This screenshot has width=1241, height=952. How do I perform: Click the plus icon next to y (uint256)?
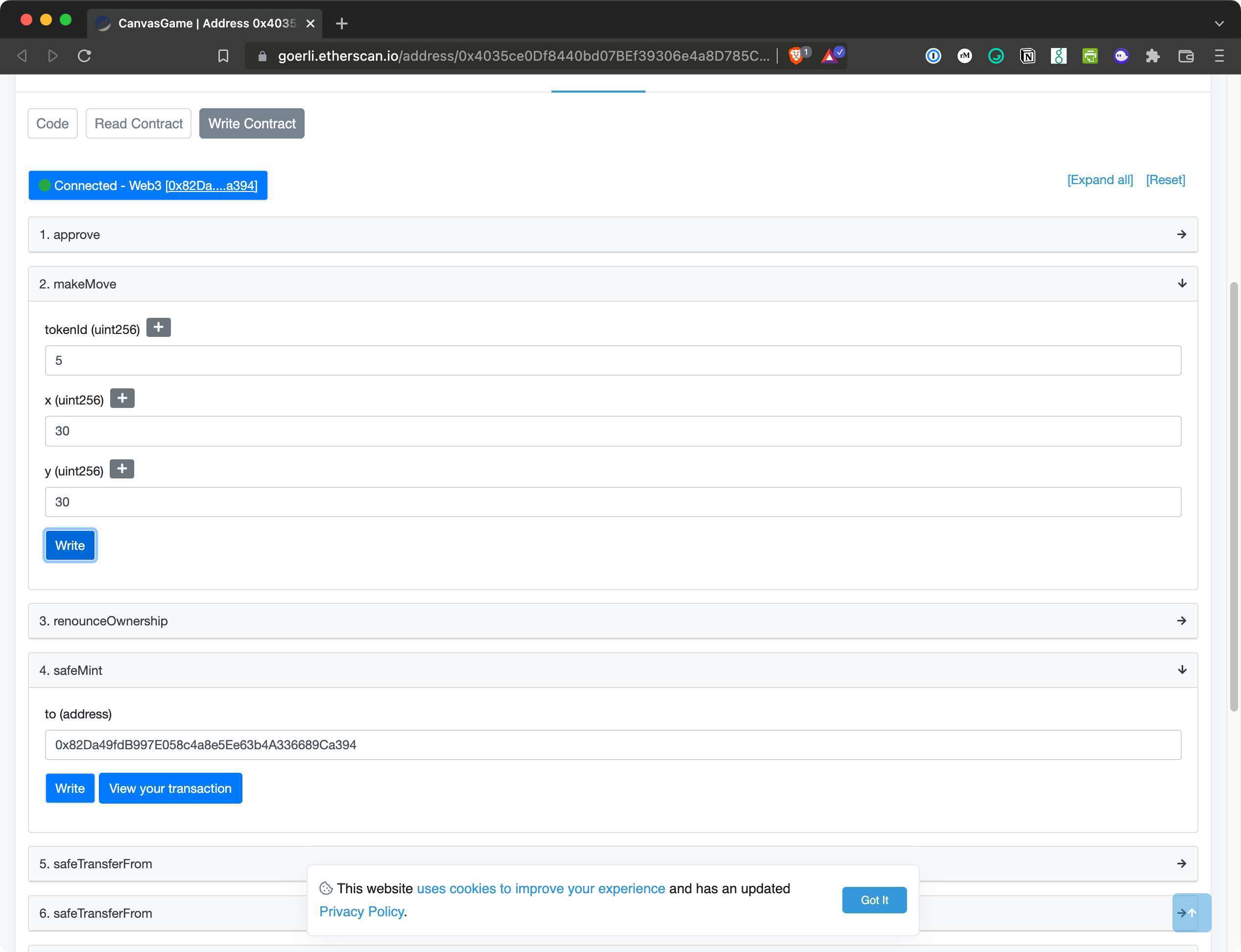tap(122, 469)
